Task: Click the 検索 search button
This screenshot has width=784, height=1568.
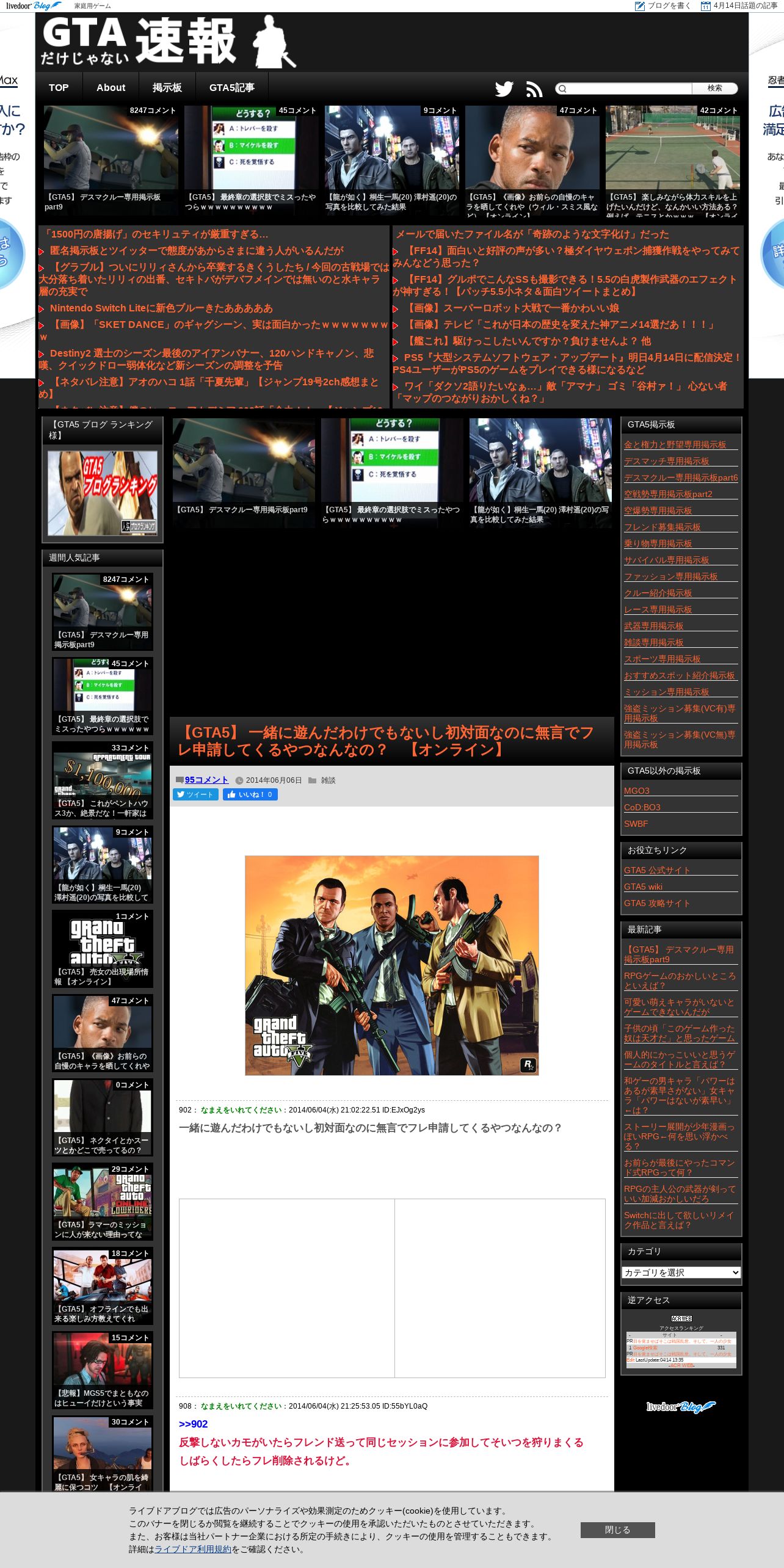Action: point(715,89)
